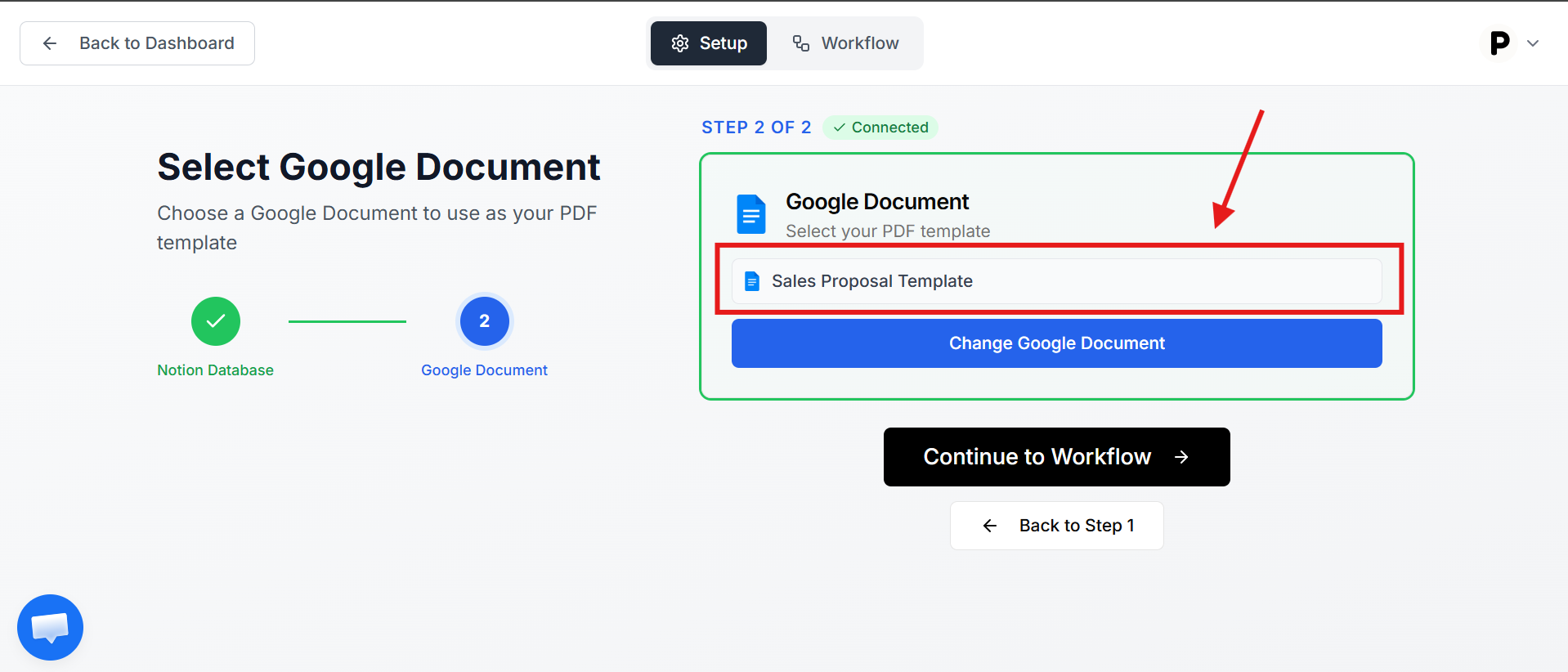Image resolution: width=1568 pixels, height=672 pixels.
Task: Click the arrow on Continue to Workflow
Action: coord(1181,457)
